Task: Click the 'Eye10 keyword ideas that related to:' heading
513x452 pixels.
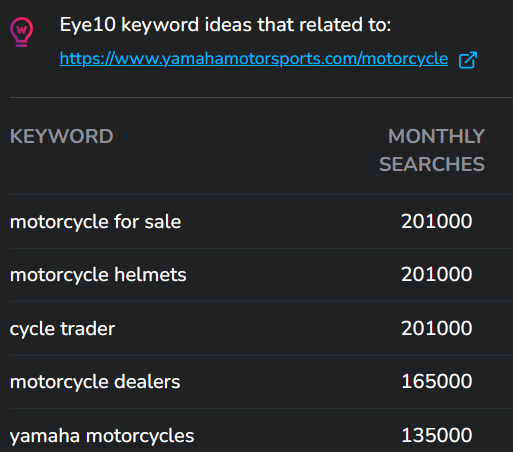Action: (225, 25)
